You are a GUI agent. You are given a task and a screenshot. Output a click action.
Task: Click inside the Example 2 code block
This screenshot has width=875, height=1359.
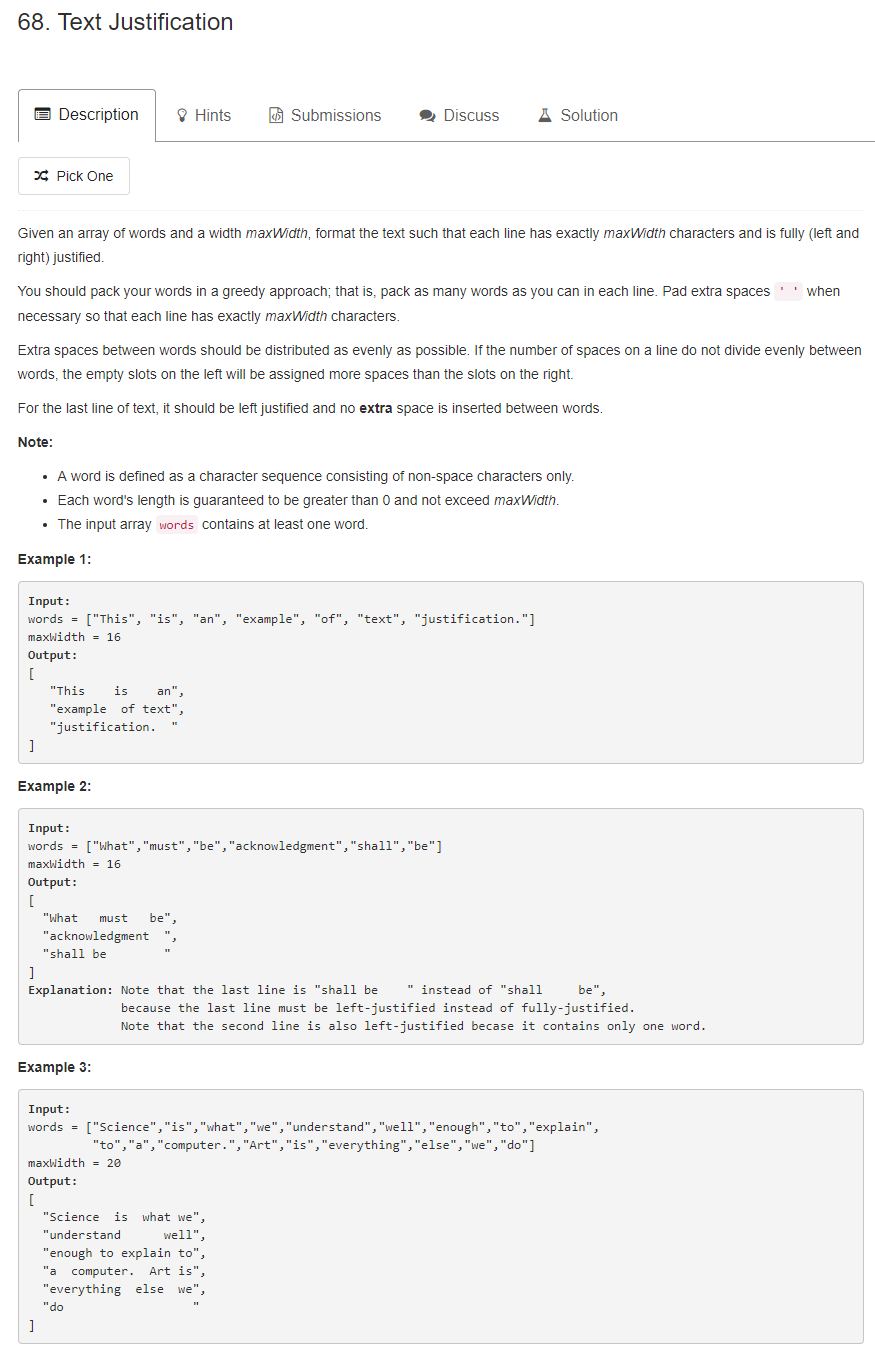click(x=441, y=927)
